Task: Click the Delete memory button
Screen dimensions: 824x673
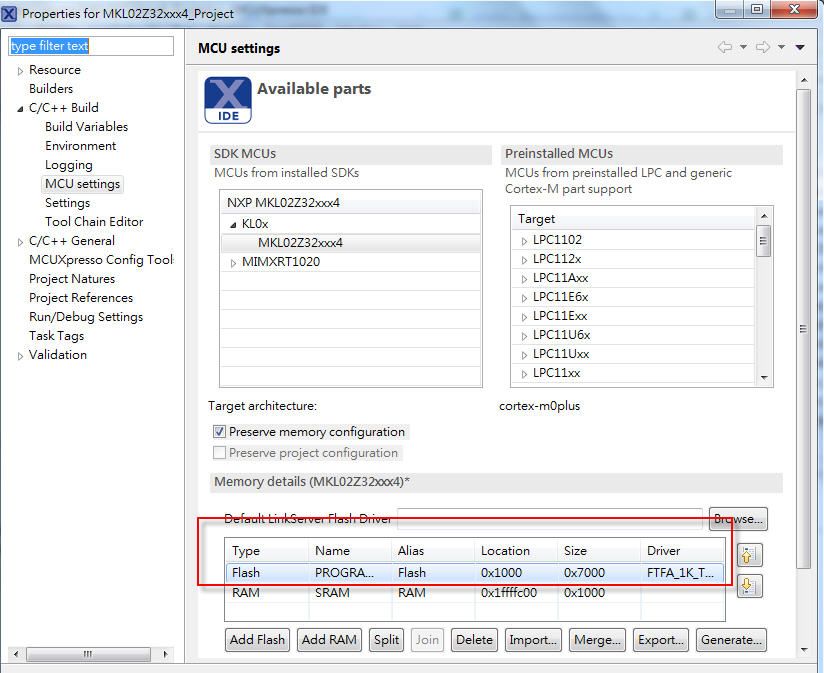Action: click(x=474, y=640)
